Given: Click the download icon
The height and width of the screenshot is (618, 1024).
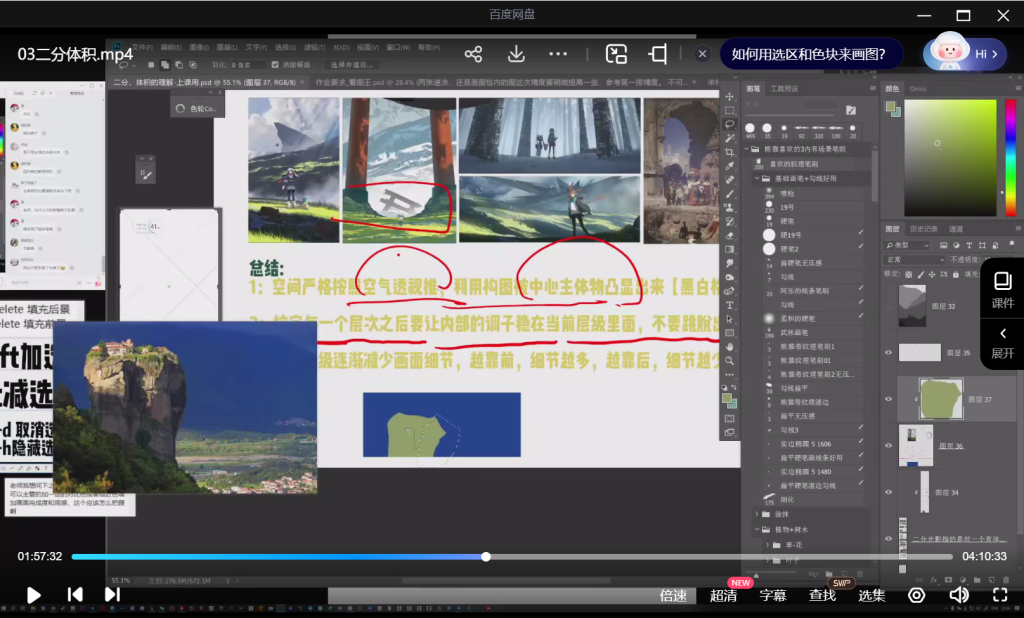Looking at the screenshot, I should click(516, 54).
